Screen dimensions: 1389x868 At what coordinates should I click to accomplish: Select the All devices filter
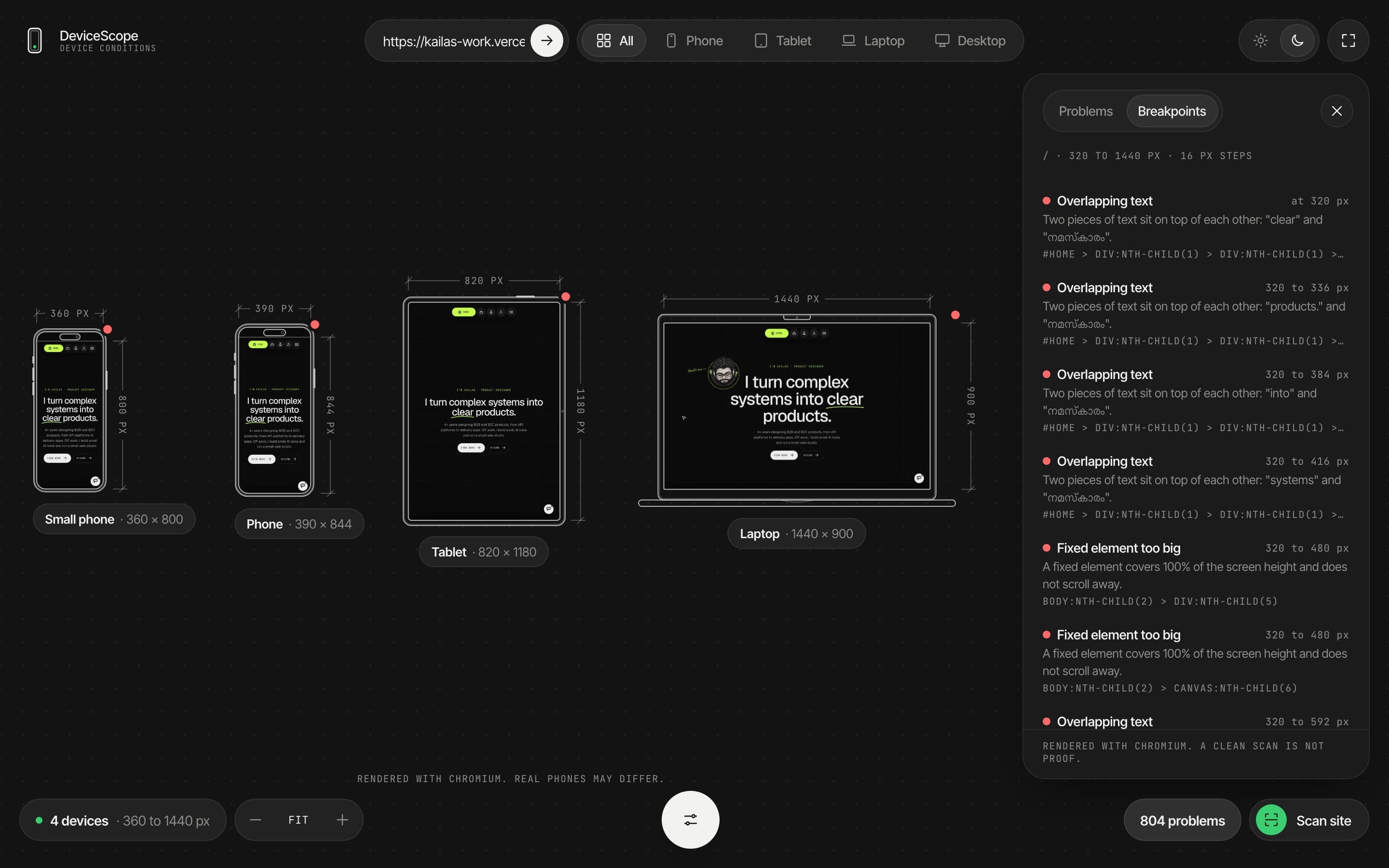coord(614,41)
